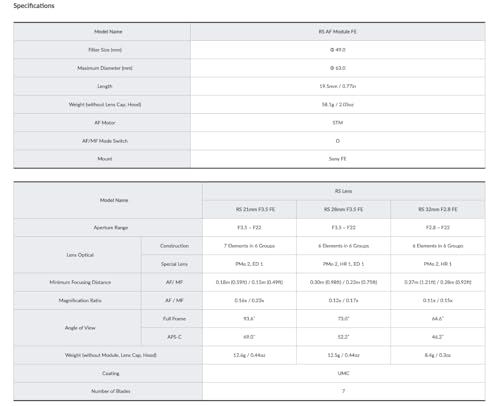Viewport: 500px width, 406px height.
Task: Select the Full Frame angle 93.6° cell
Action: [249, 319]
